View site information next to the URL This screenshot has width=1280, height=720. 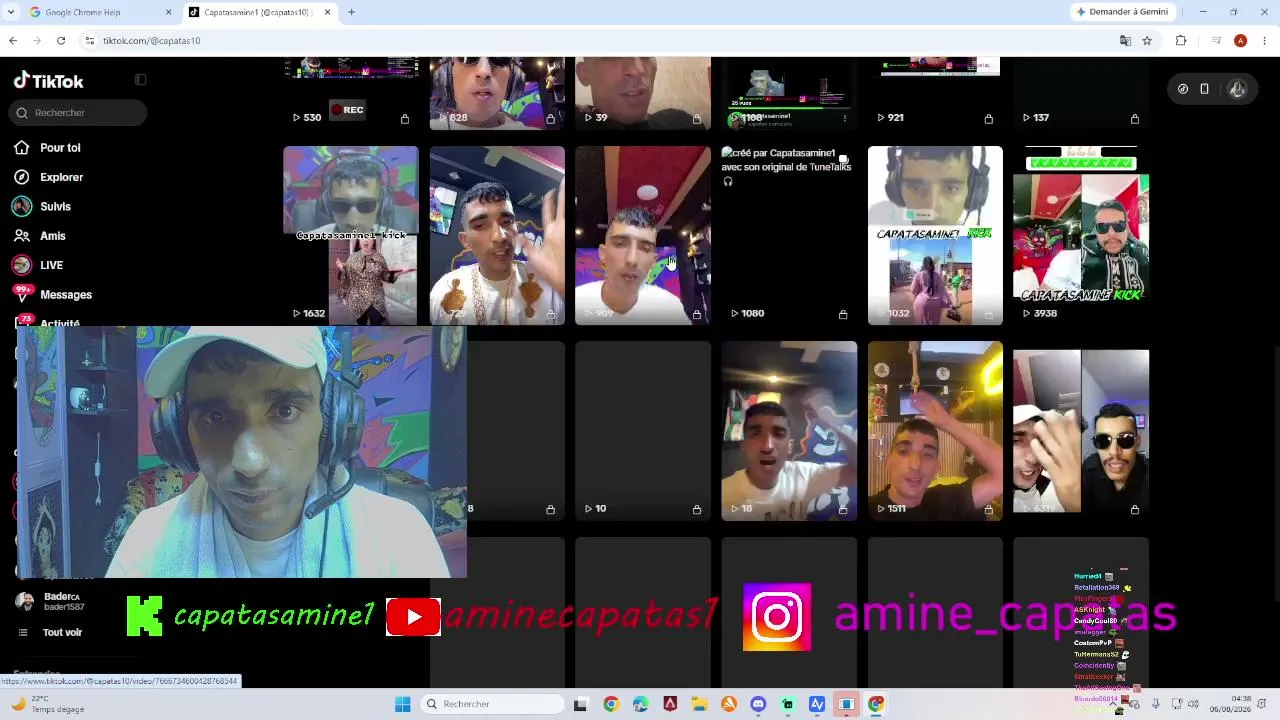[x=89, y=41]
